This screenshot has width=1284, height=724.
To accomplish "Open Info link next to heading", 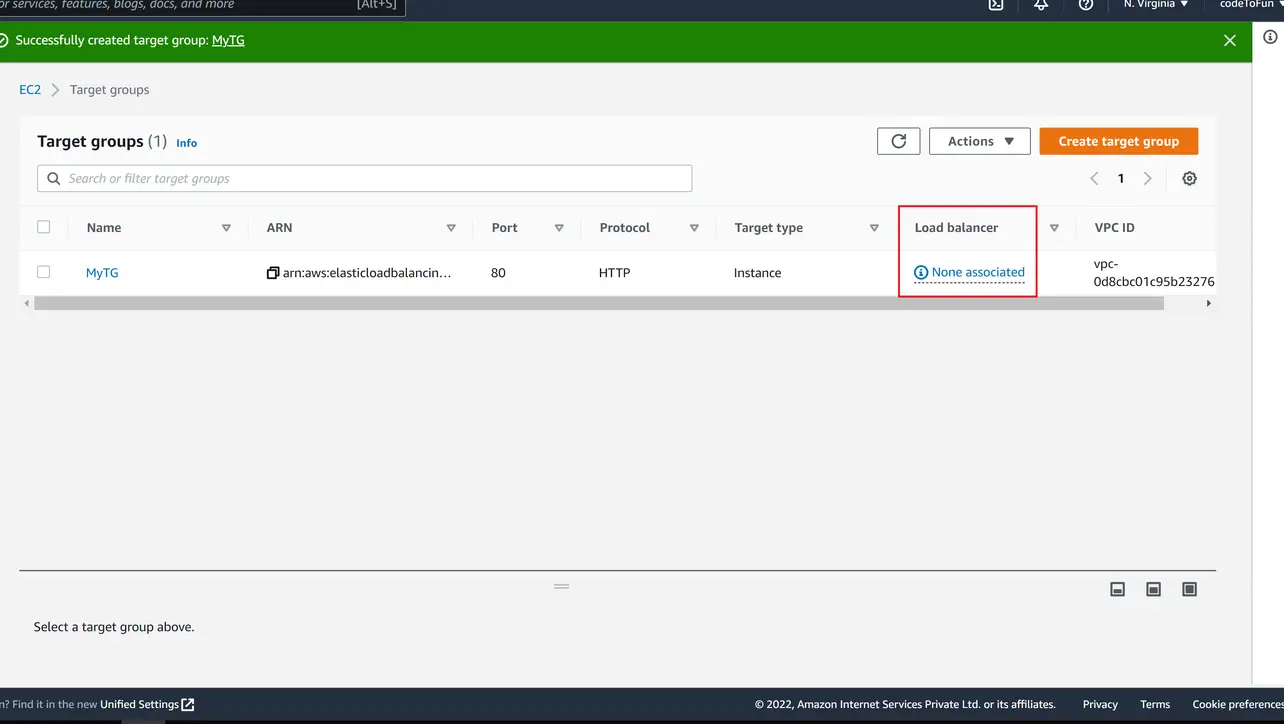I will point(187,143).
